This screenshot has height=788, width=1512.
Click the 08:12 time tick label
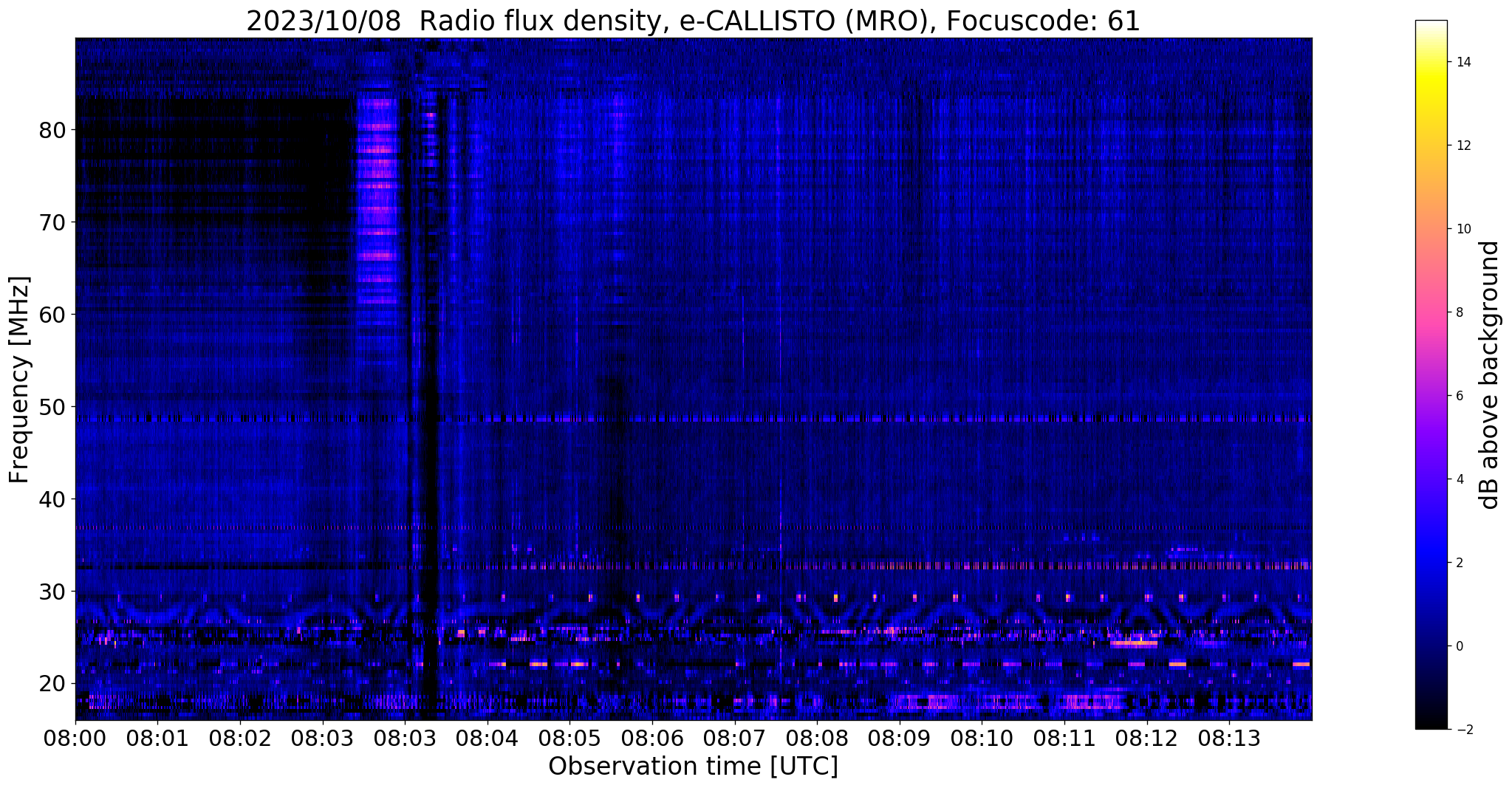[x=1146, y=738]
